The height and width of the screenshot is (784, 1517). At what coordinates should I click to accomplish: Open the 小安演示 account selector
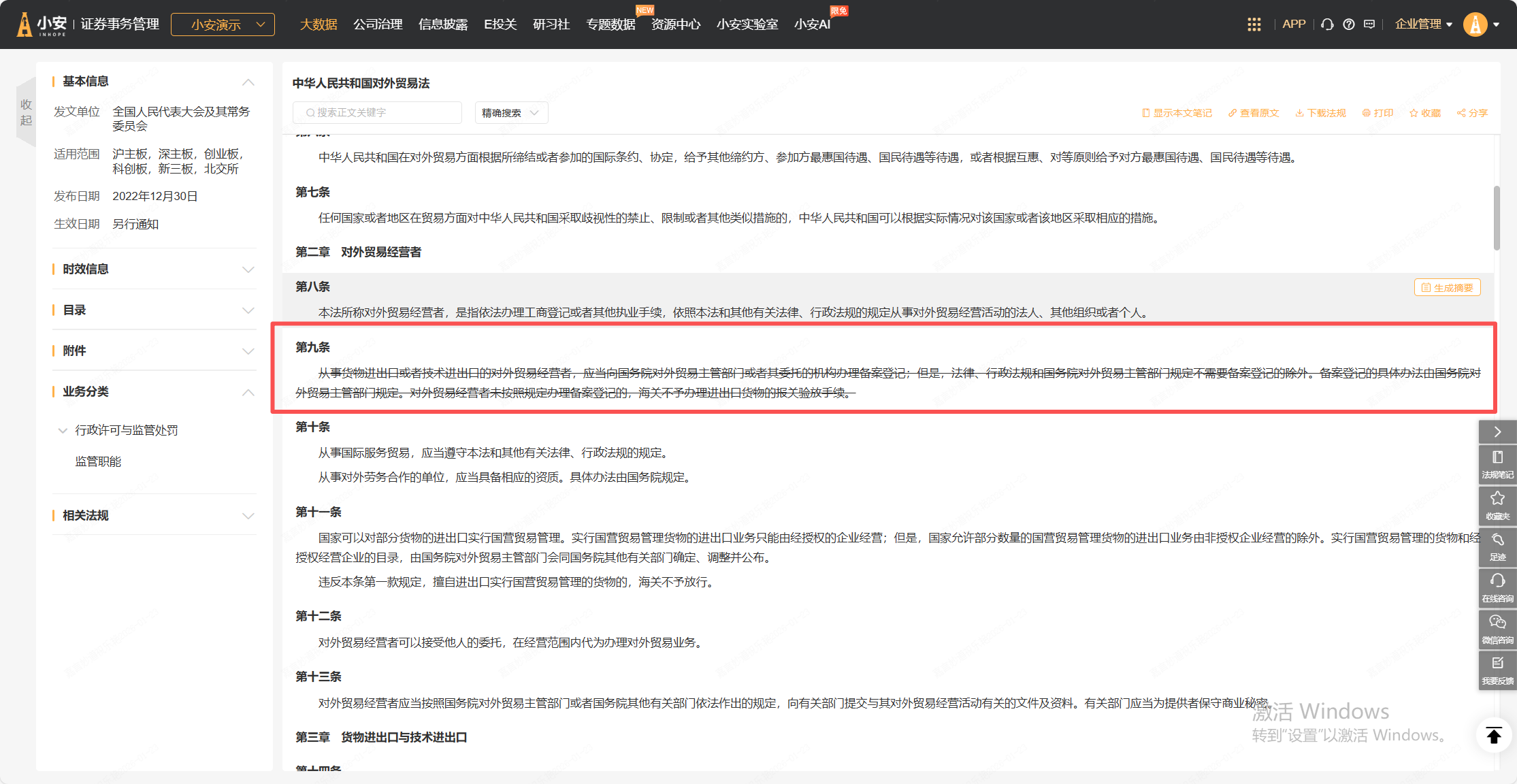(x=223, y=24)
